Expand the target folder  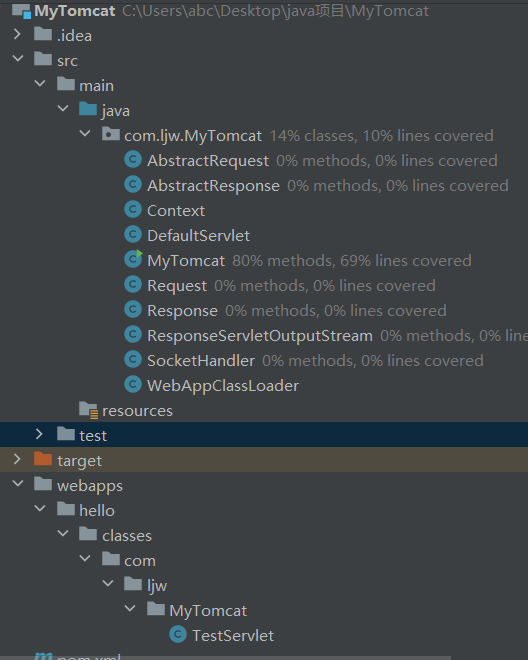pos(17,459)
